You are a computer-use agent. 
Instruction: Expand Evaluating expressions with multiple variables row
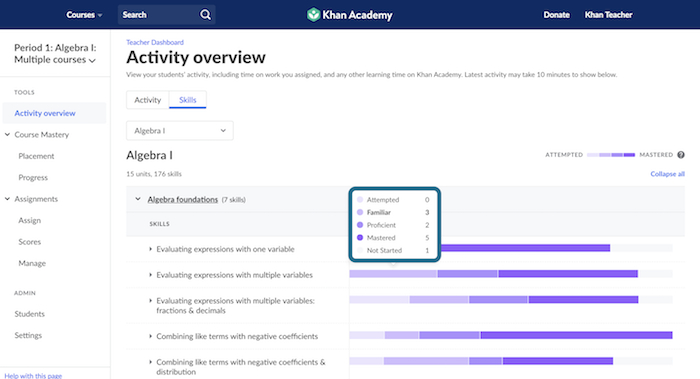tap(150, 275)
